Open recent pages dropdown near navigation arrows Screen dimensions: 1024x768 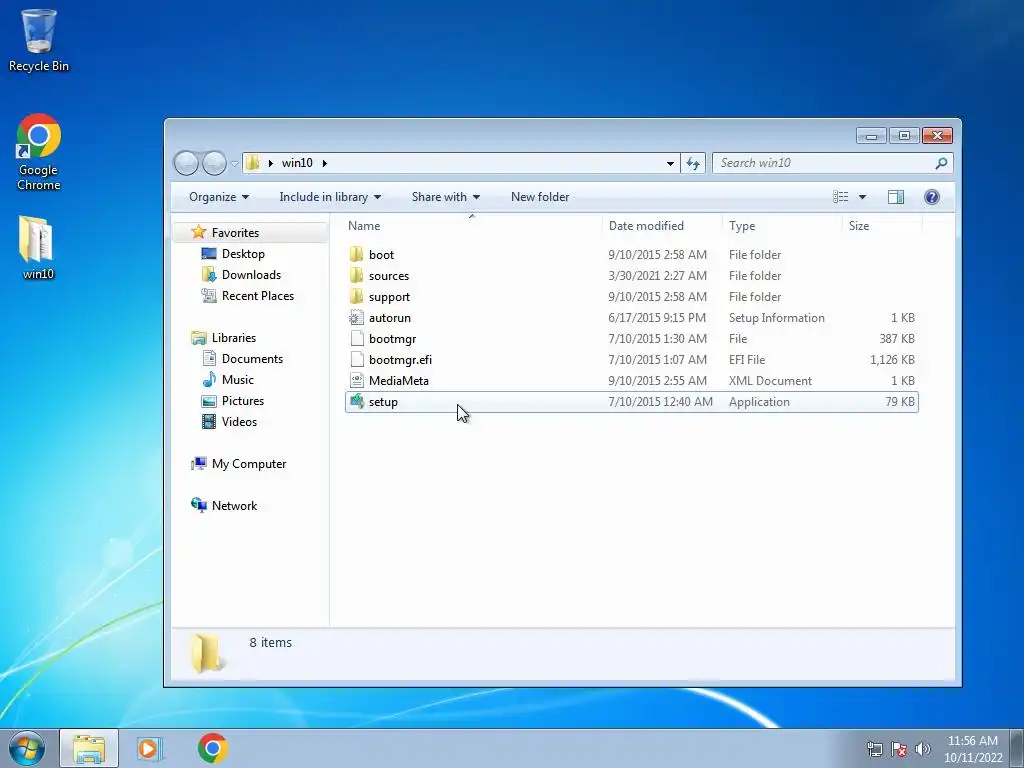234,163
